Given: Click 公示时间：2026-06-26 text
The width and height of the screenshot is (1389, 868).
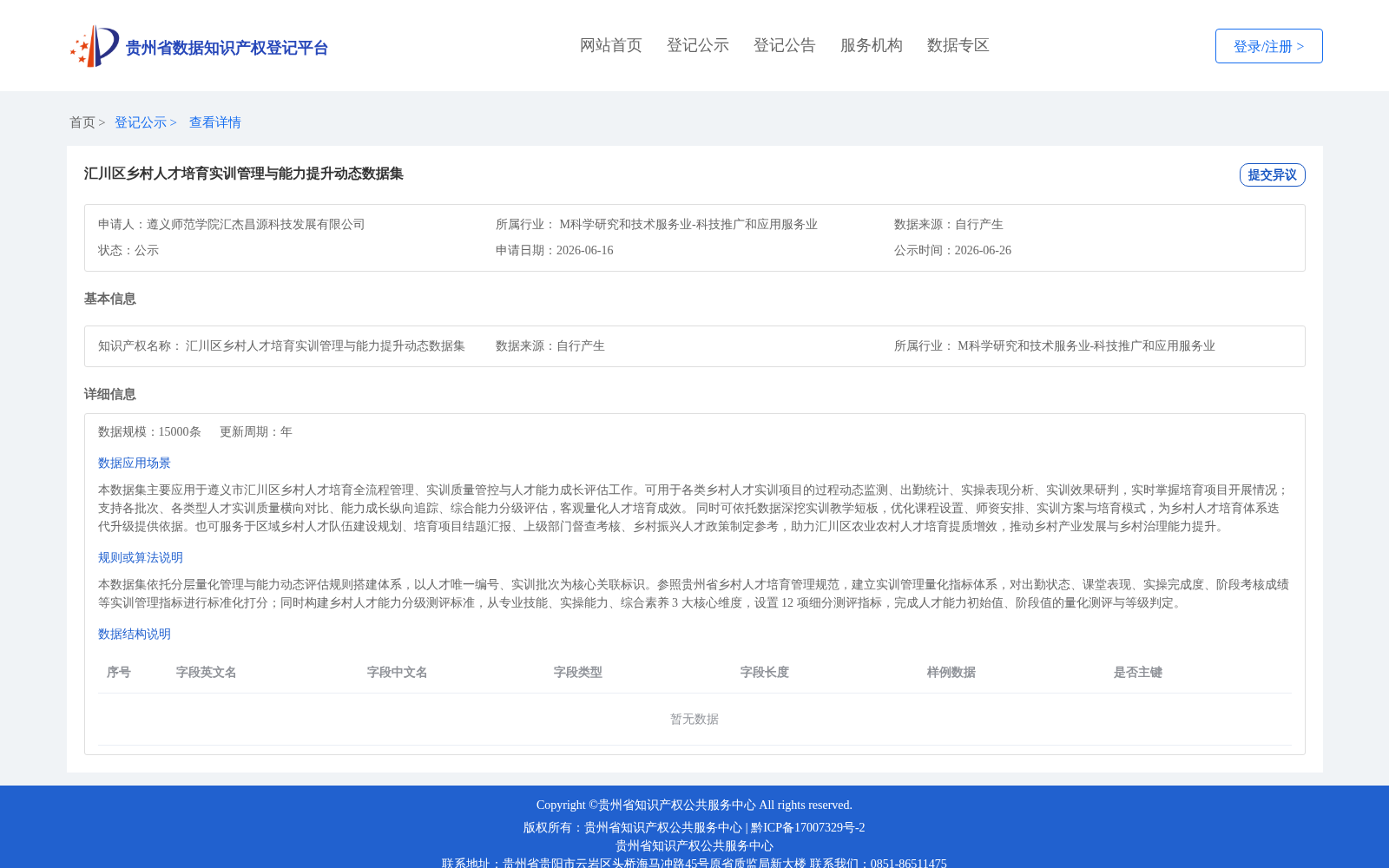Looking at the screenshot, I should pos(953,250).
